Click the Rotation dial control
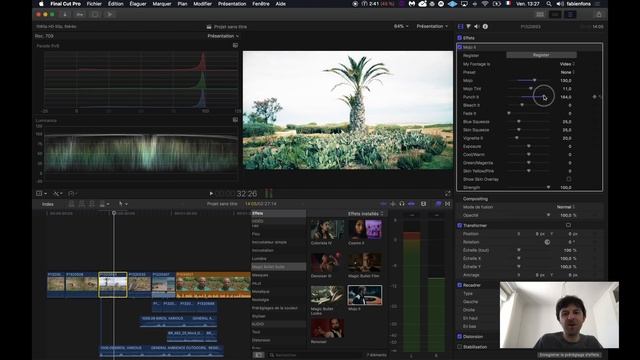The width and height of the screenshot is (640, 360). (x=547, y=242)
